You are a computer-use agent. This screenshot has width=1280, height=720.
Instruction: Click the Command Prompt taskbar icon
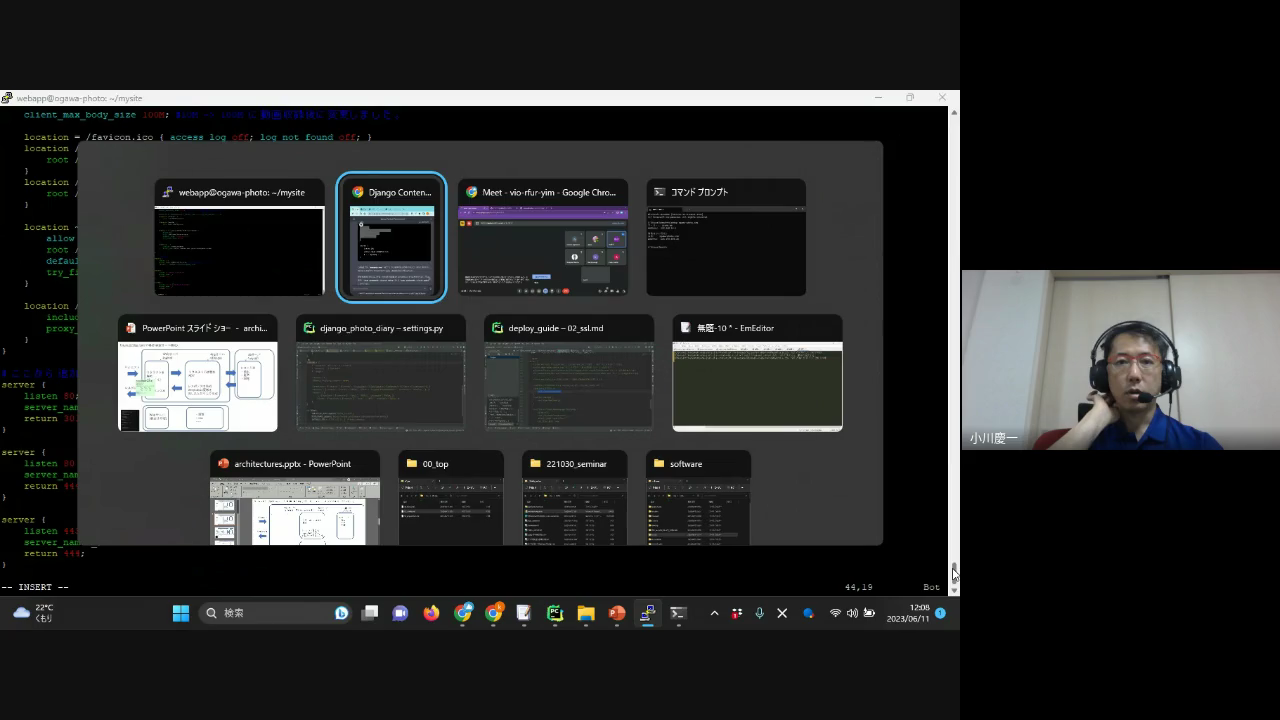(x=678, y=613)
